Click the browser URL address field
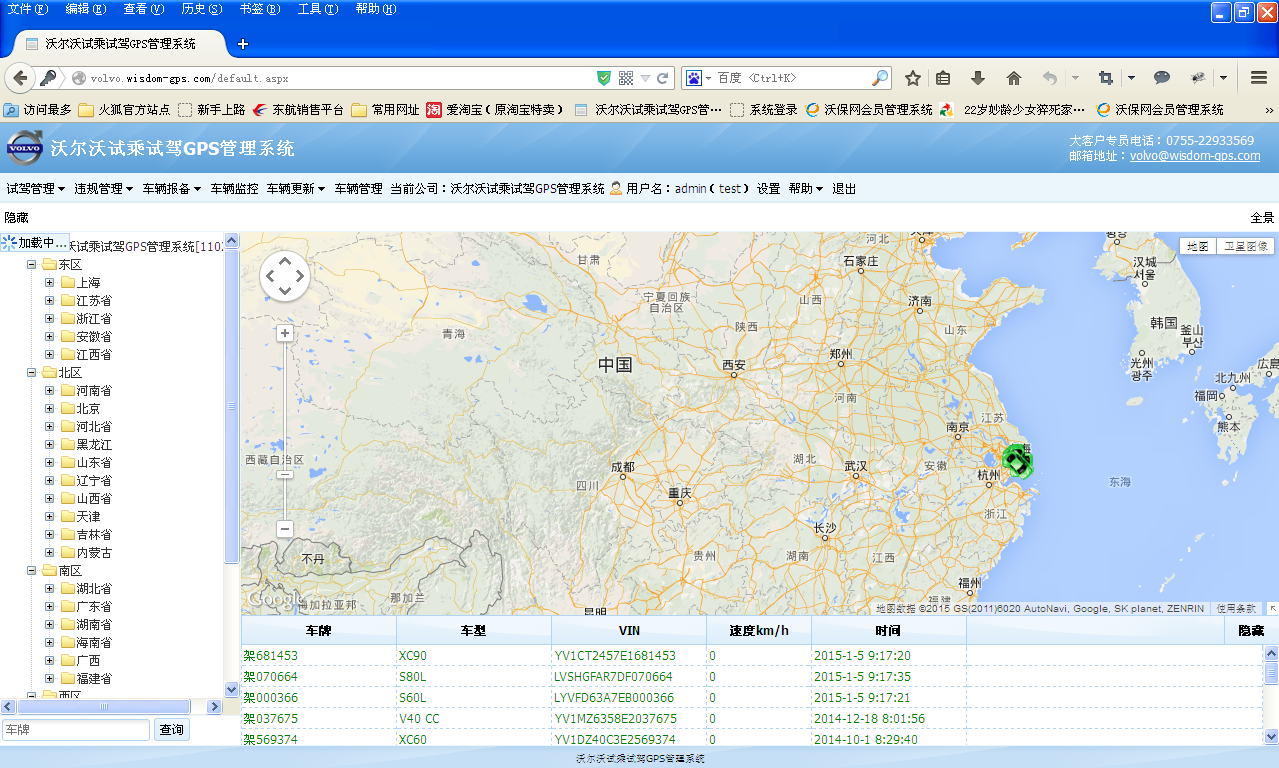 [x=340, y=78]
